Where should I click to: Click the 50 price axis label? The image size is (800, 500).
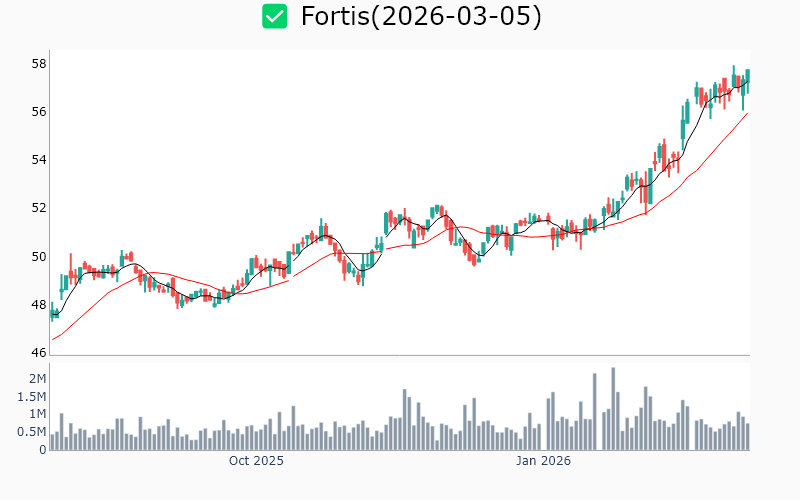(39, 257)
